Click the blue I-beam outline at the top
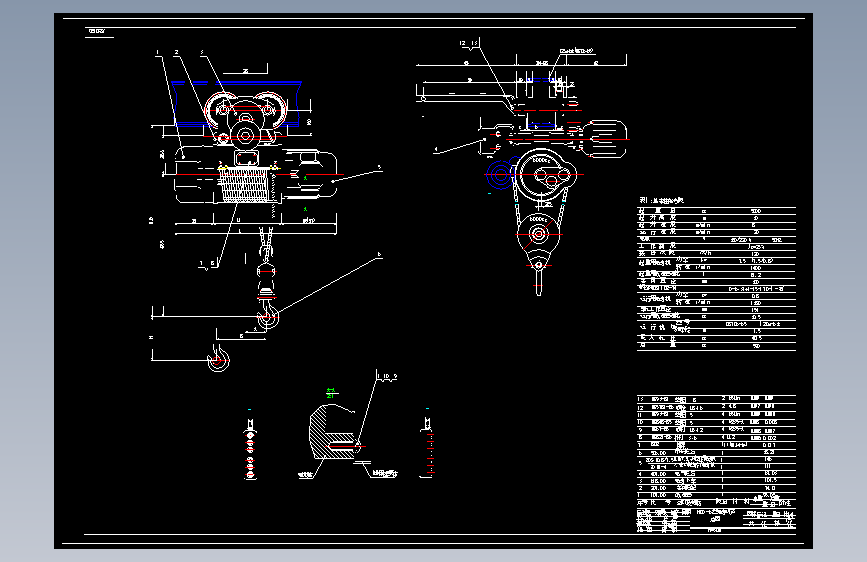The image size is (867, 562). pyautogui.click(x=237, y=103)
